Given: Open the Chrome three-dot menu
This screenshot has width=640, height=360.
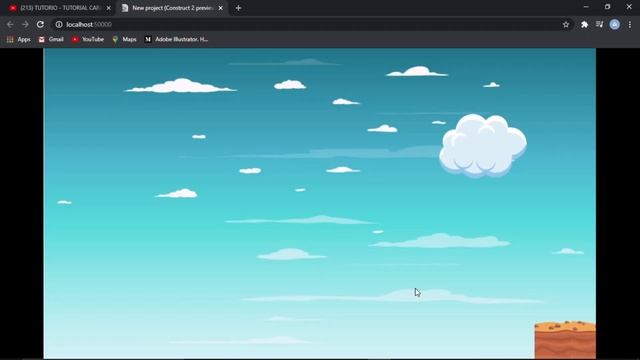Looking at the screenshot, I should click(x=630, y=24).
